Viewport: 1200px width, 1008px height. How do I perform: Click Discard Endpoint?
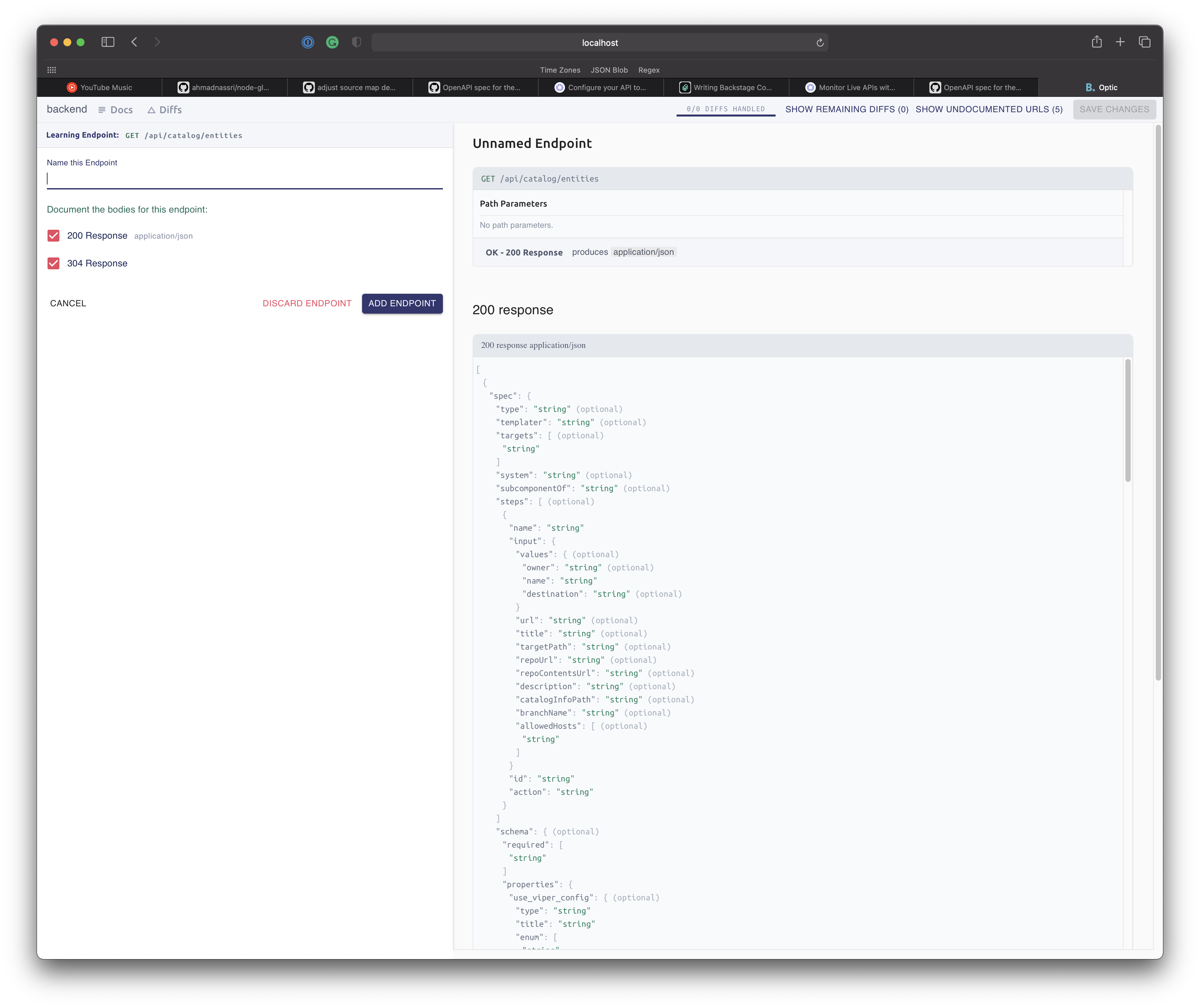click(x=307, y=303)
